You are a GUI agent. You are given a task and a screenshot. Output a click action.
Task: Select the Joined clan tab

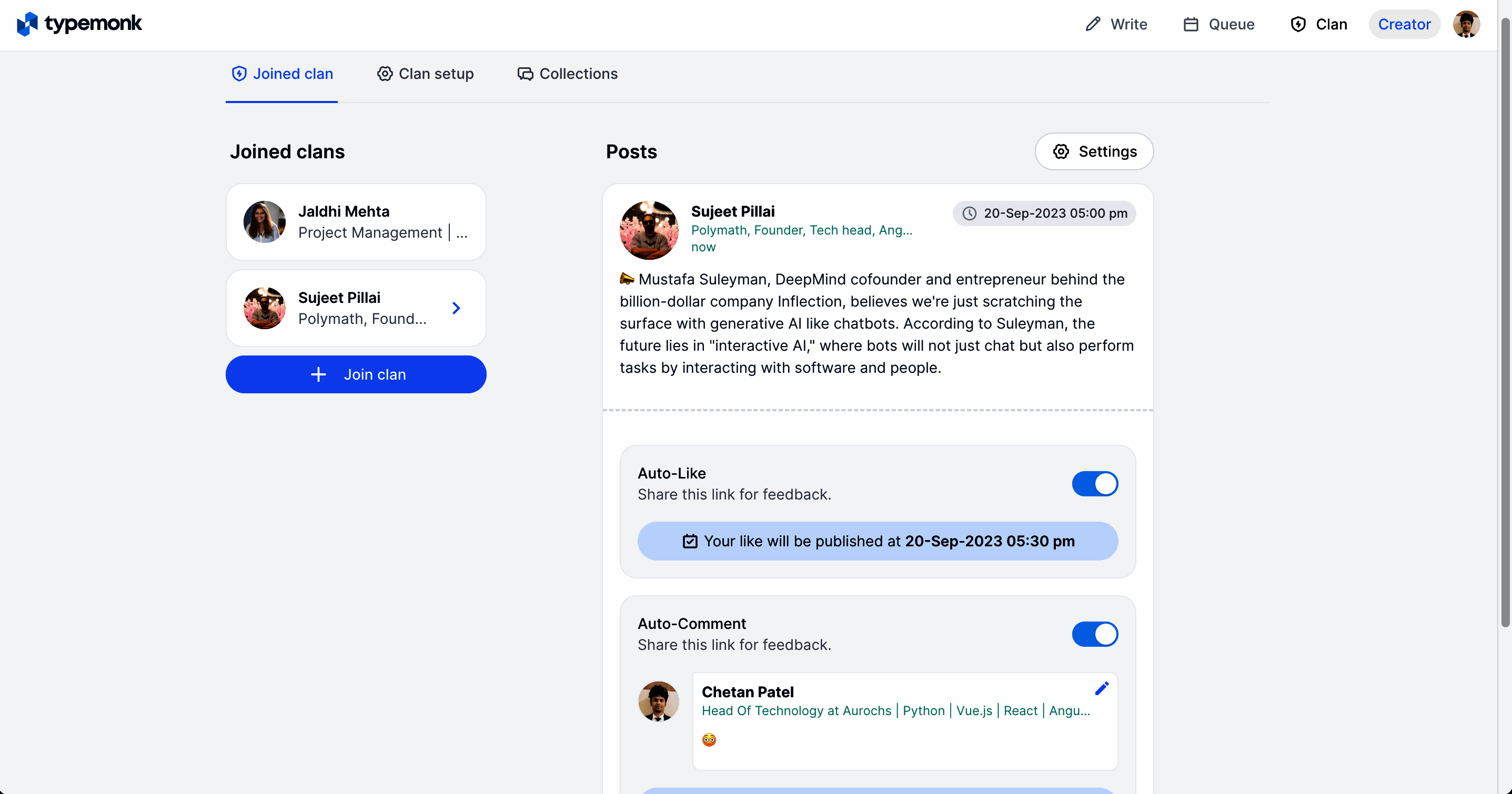pyautogui.click(x=282, y=74)
